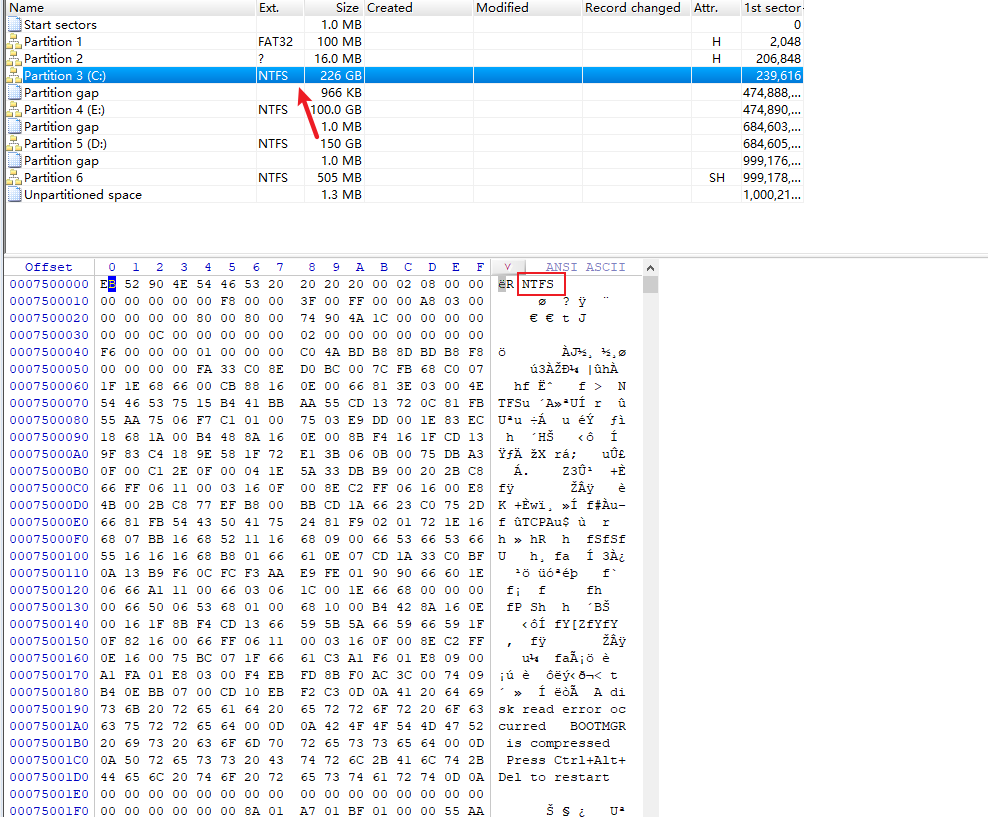The width and height of the screenshot is (988, 817).
Task: Click the hex view scrollbar up arrow
Action: (651, 266)
